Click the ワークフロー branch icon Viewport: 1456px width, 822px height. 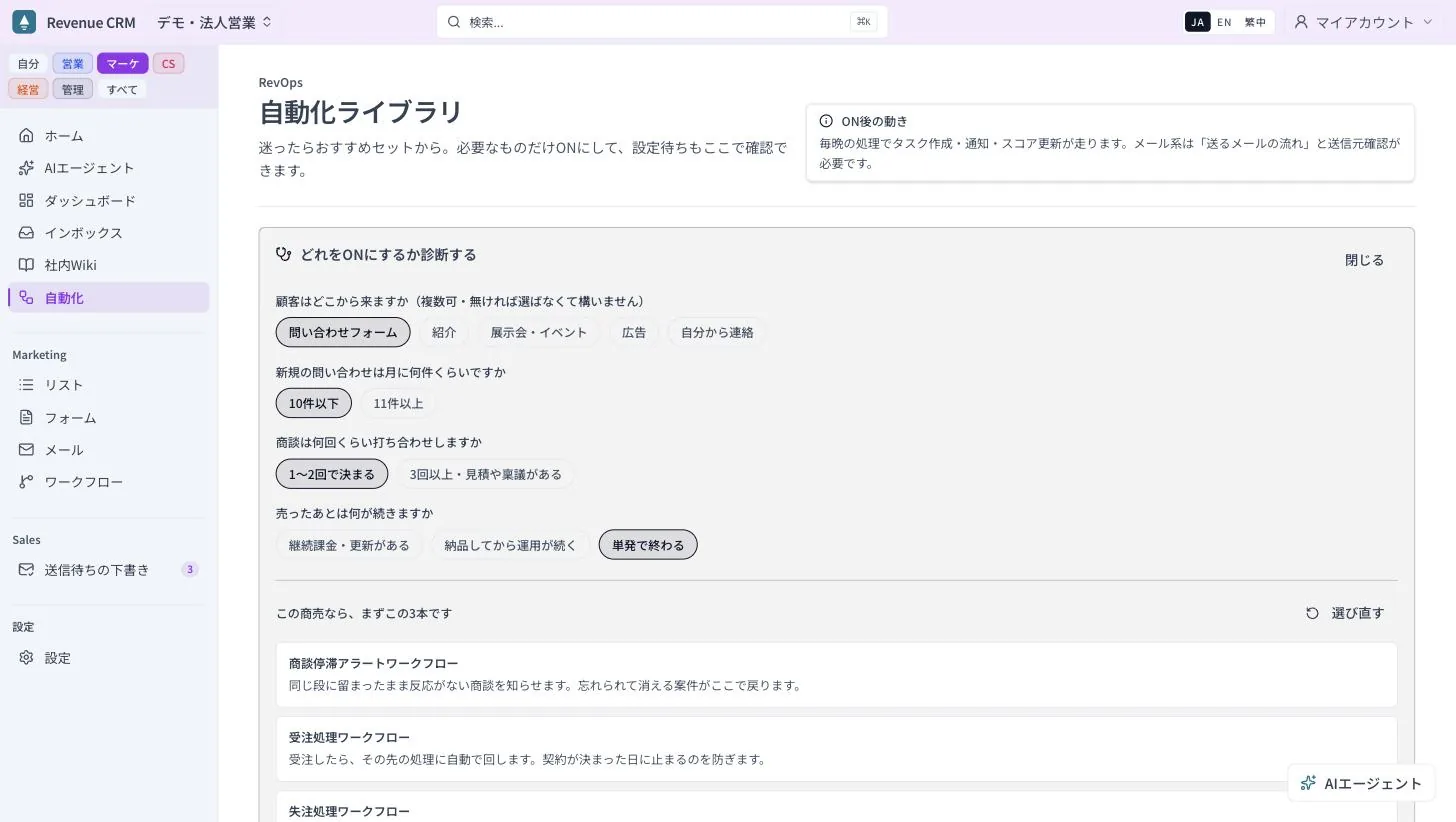tap(26, 482)
